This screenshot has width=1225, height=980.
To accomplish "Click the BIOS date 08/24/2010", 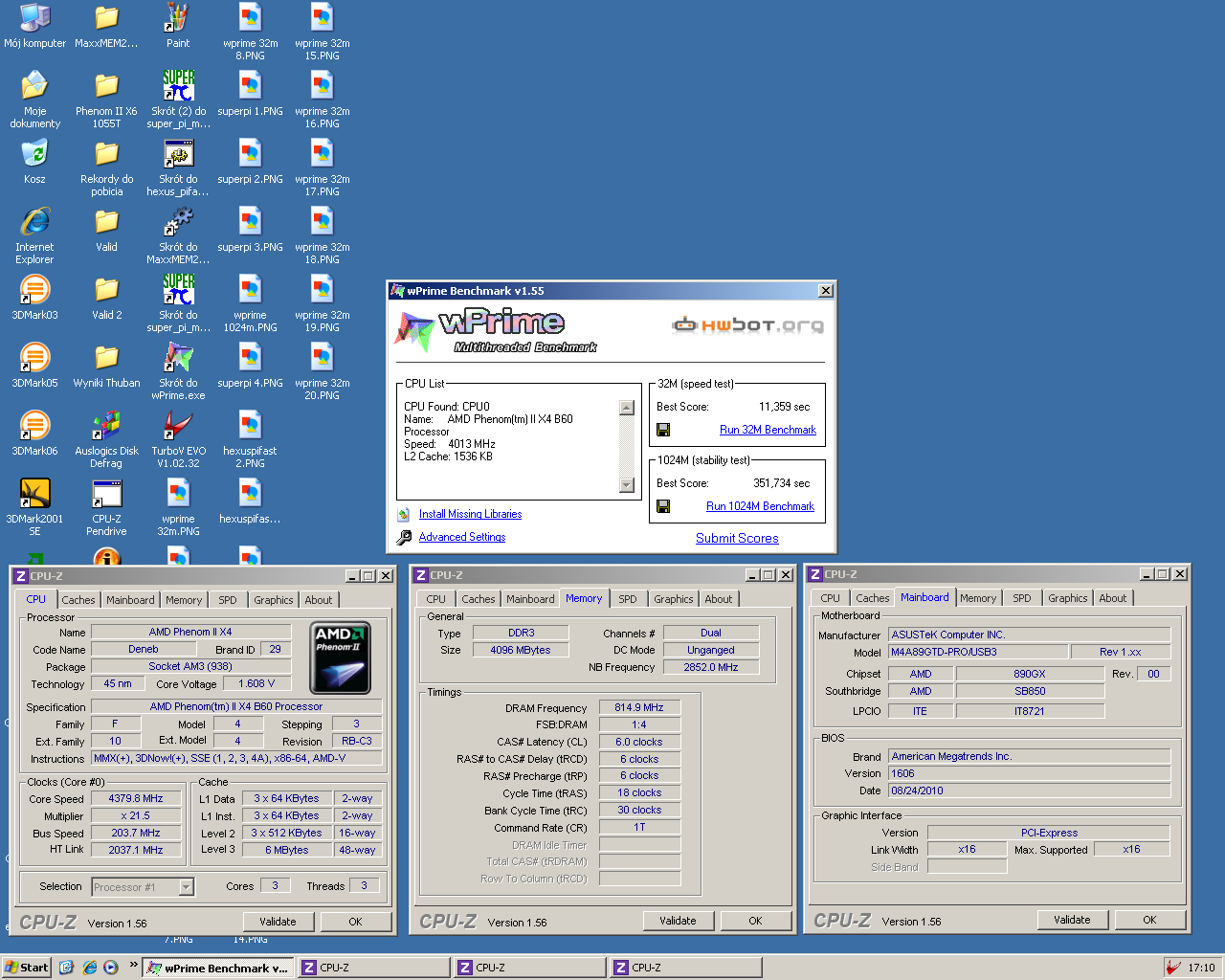I will click(x=1030, y=791).
